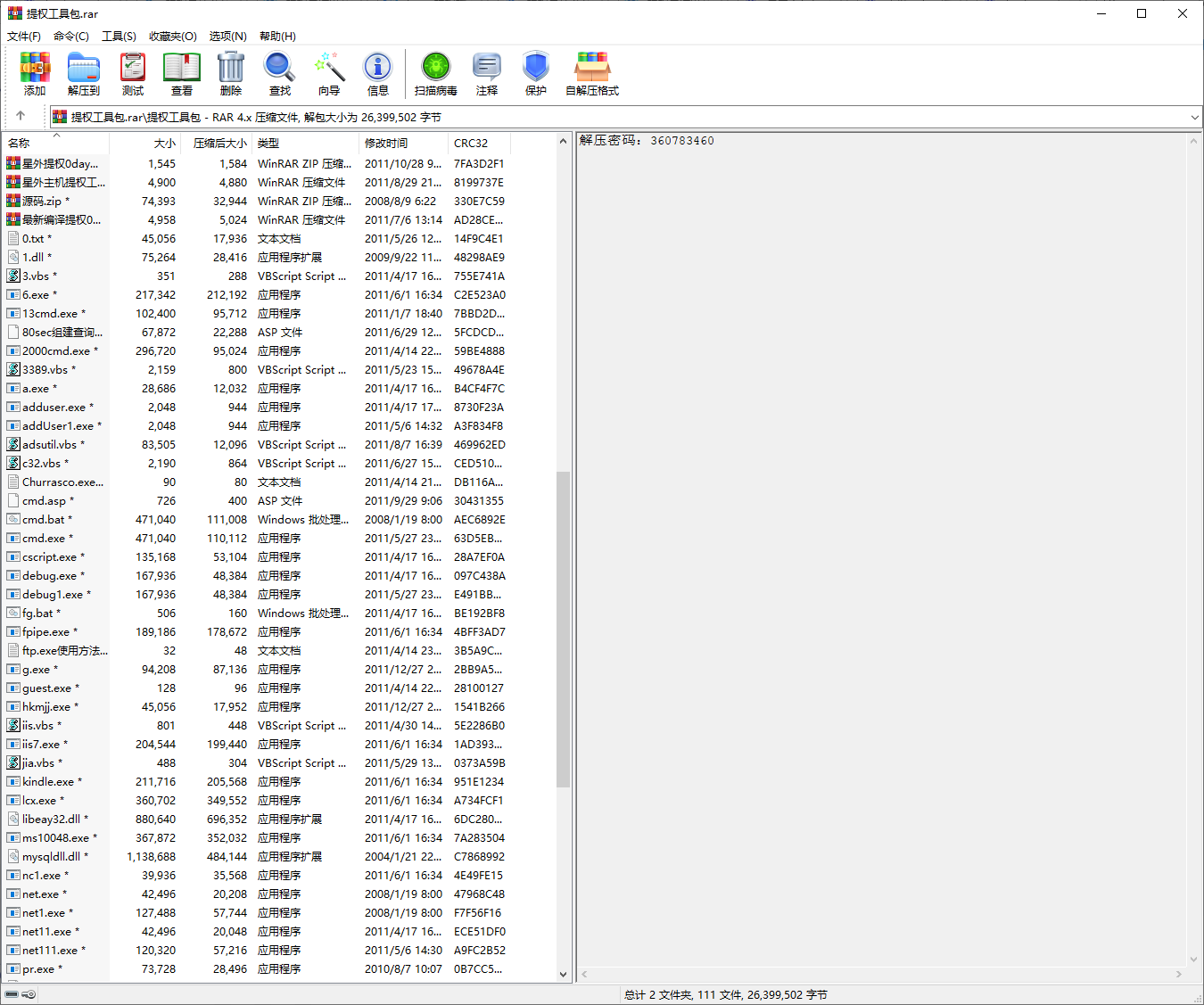Click the Add (添加) toolbar icon
This screenshot has width=1204, height=1005.
tap(35, 73)
